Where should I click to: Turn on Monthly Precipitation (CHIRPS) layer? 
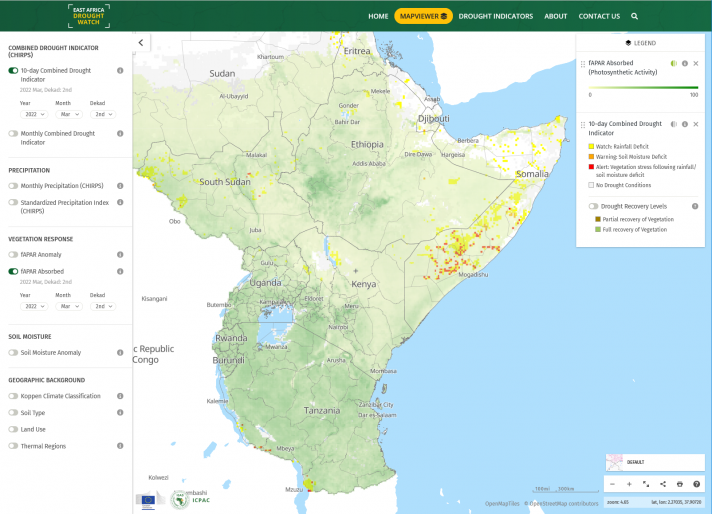[x=14, y=186]
